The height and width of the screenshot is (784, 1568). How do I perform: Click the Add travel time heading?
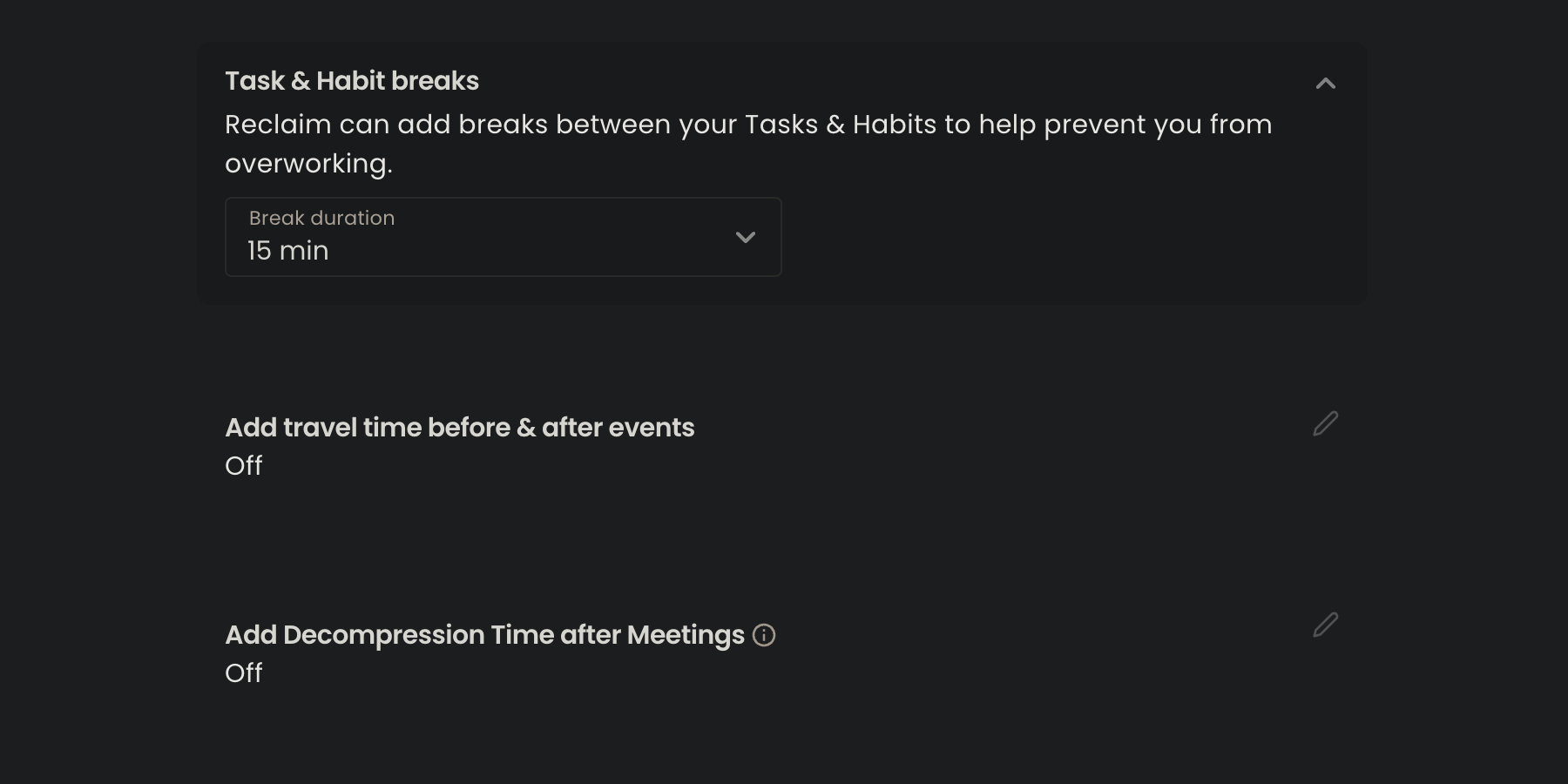[x=460, y=428]
